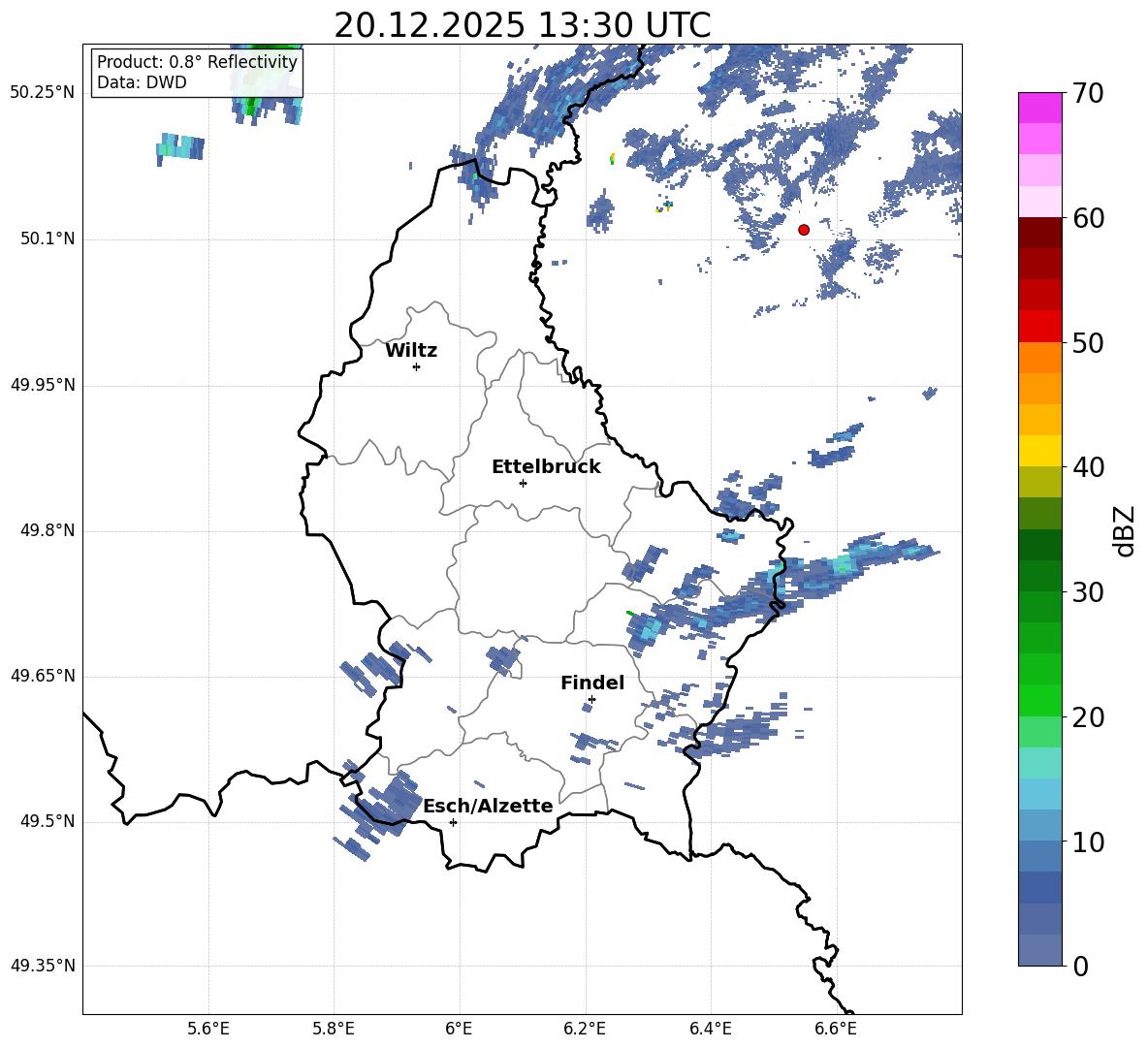The width and height of the screenshot is (1148, 1048).
Task: Click the 50.25°N latitude label
Action: coord(43,93)
